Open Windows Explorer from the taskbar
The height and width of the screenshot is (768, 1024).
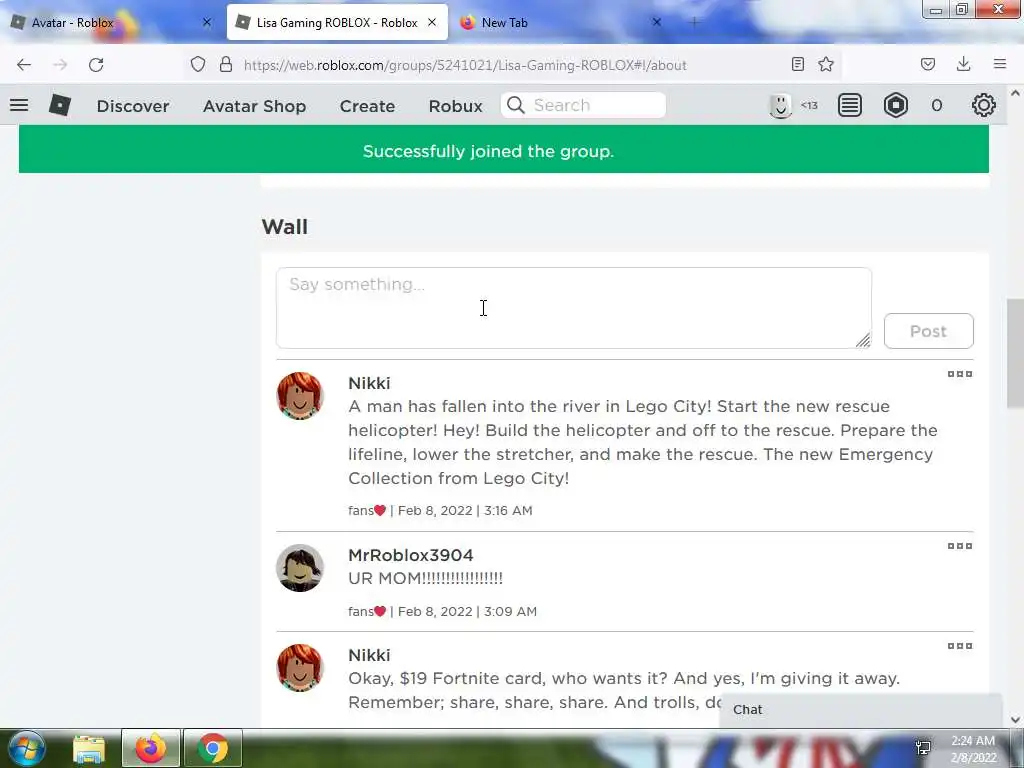[x=89, y=748]
